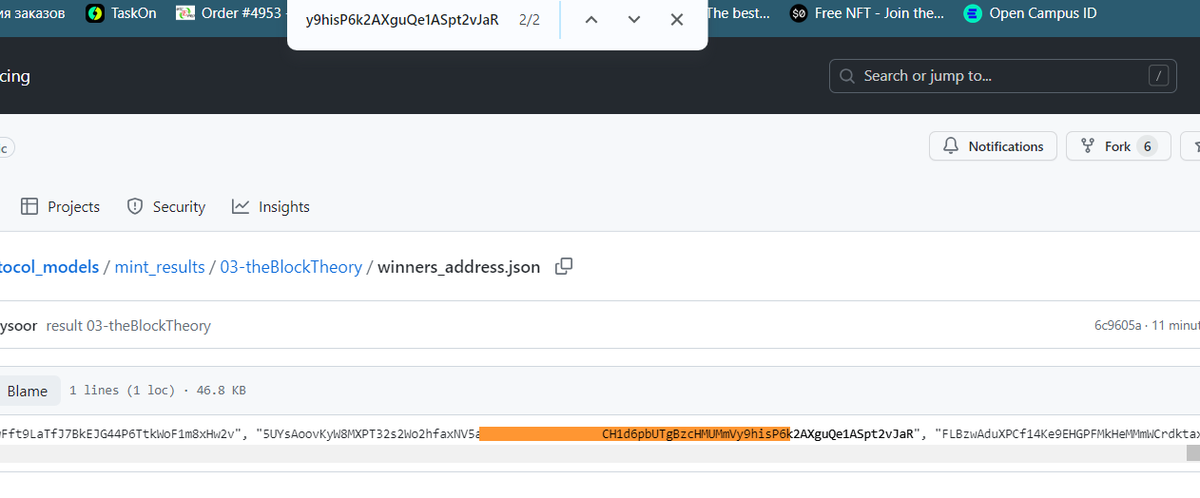Screen dimensions: 1200x498
Task: Open the TaskOn bookmark
Action: [x=121, y=13]
